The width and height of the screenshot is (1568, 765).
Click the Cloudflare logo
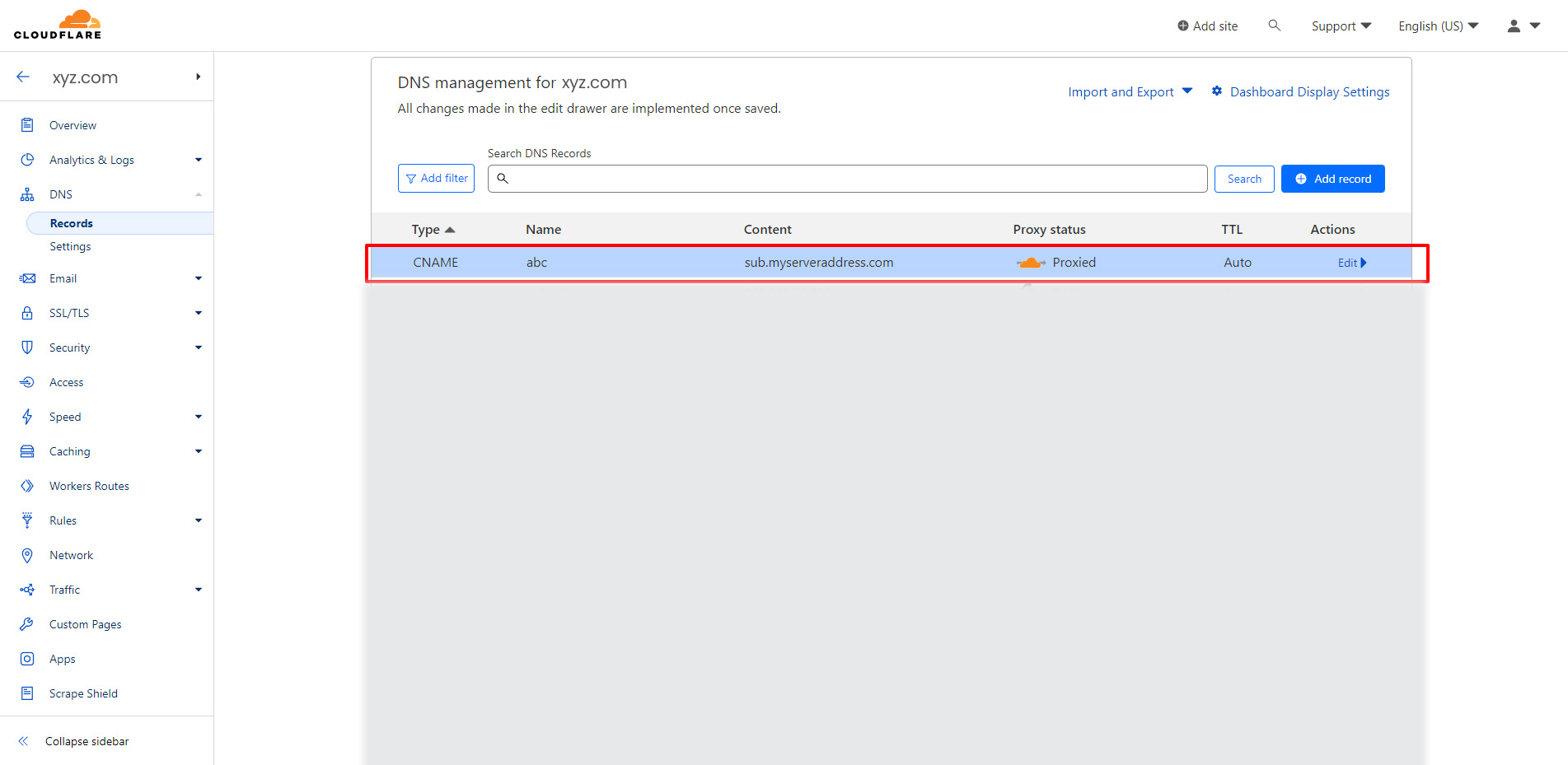pyautogui.click(x=58, y=25)
